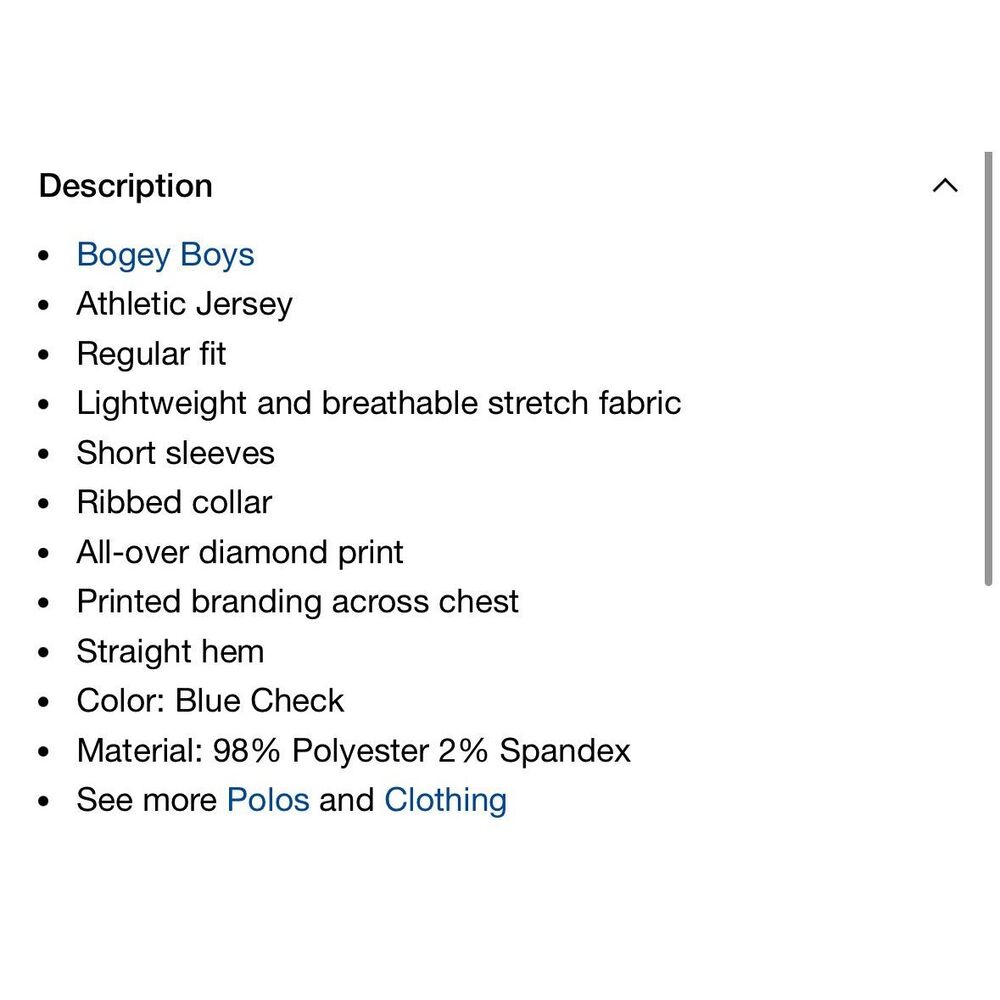Viewport: 1000px width, 1000px height.
Task: Select the Ribbed collar item
Action: click(x=174, y=502)
